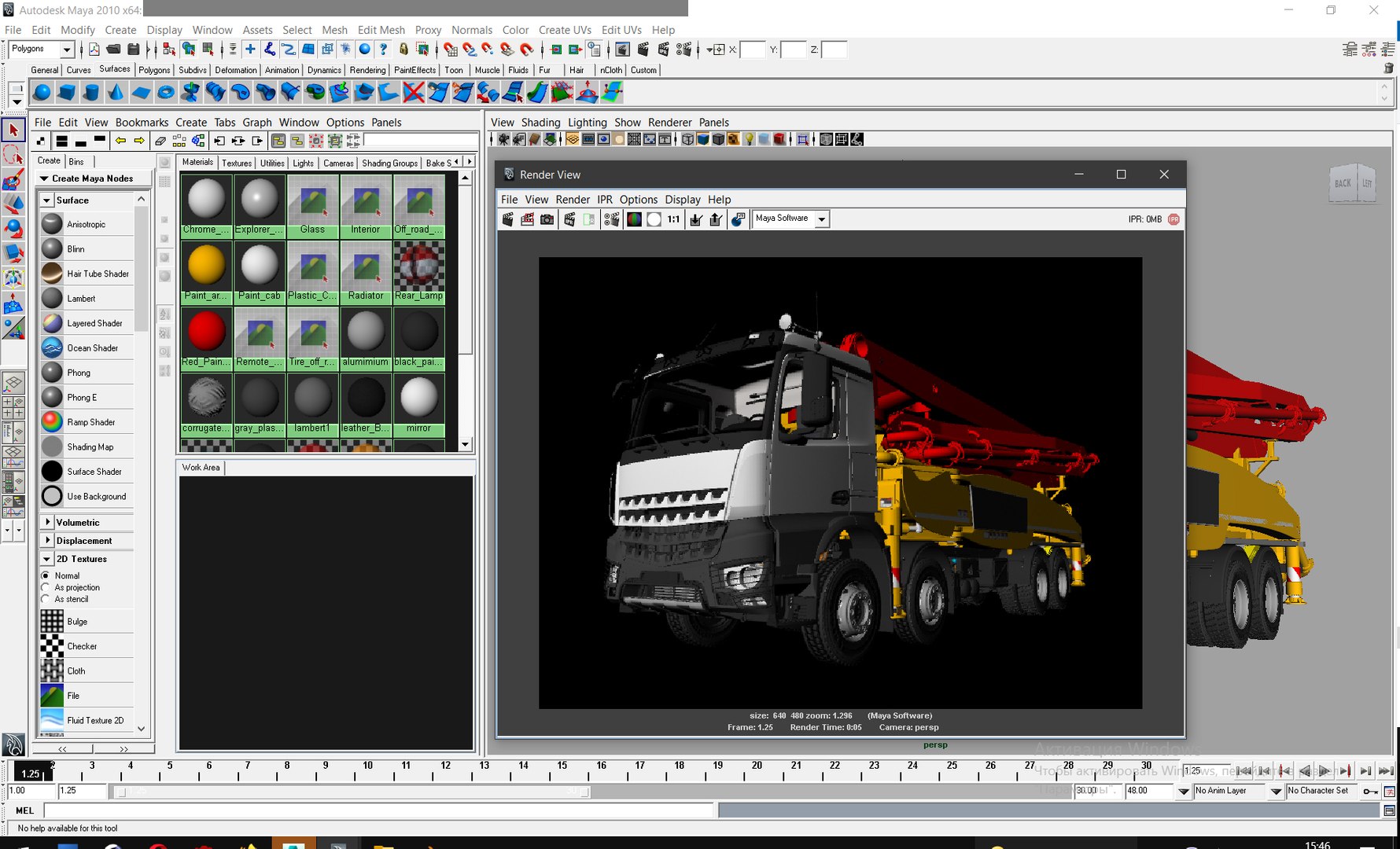
Task: Click the Display alpha channel icon in Render View
Action: [x=654, y=219]
